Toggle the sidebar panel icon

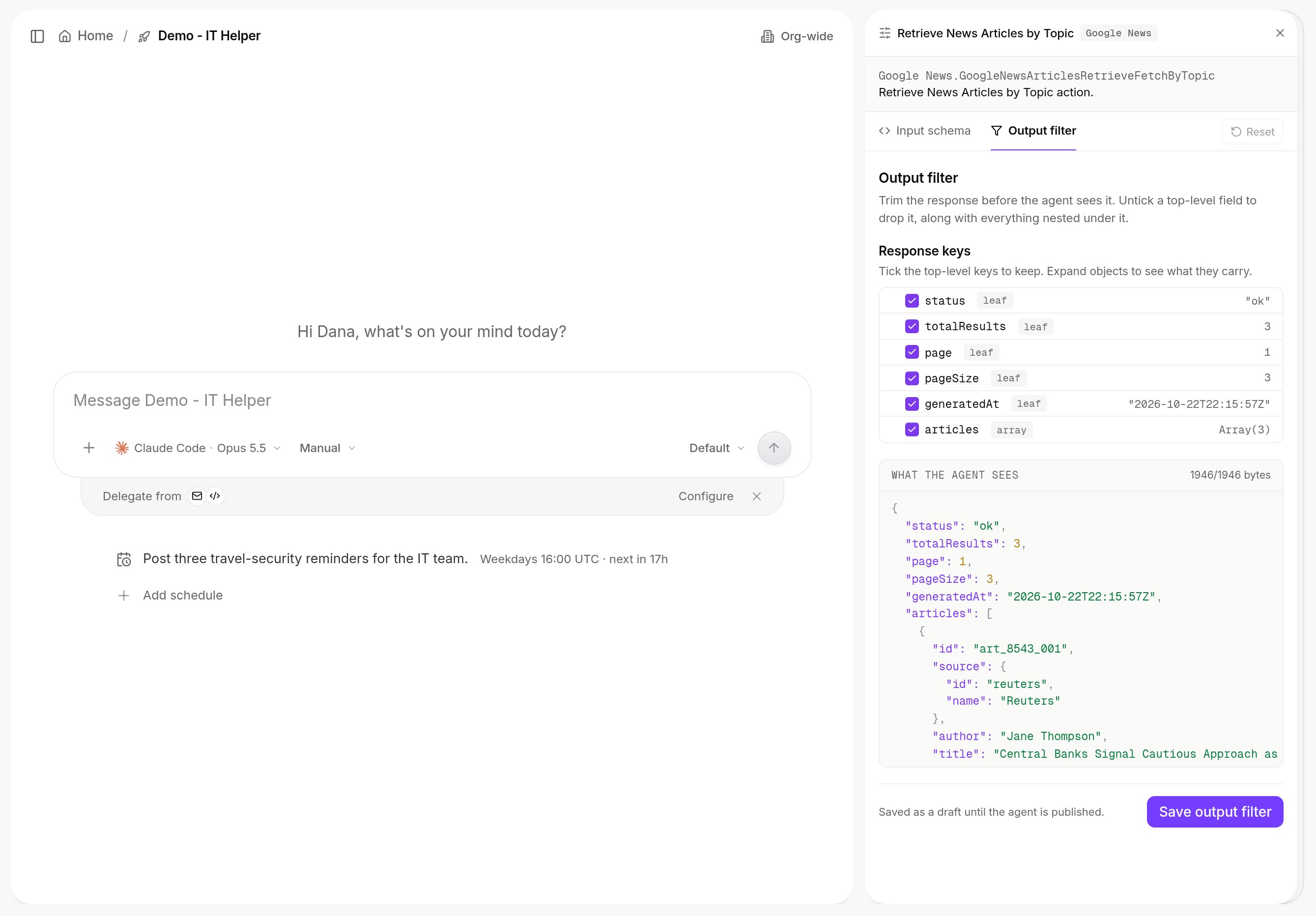37,36
